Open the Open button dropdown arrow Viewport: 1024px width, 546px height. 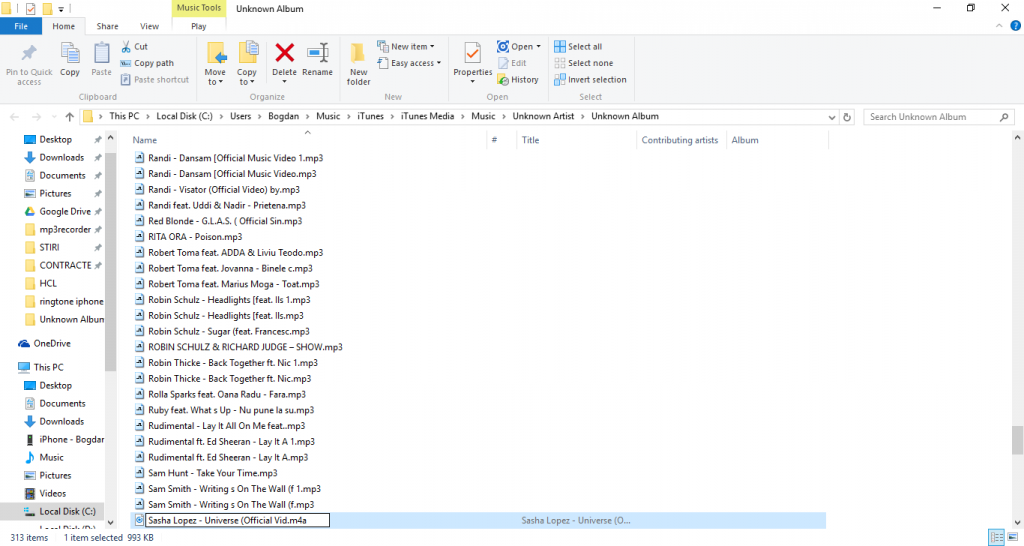(x=539, y=46)
